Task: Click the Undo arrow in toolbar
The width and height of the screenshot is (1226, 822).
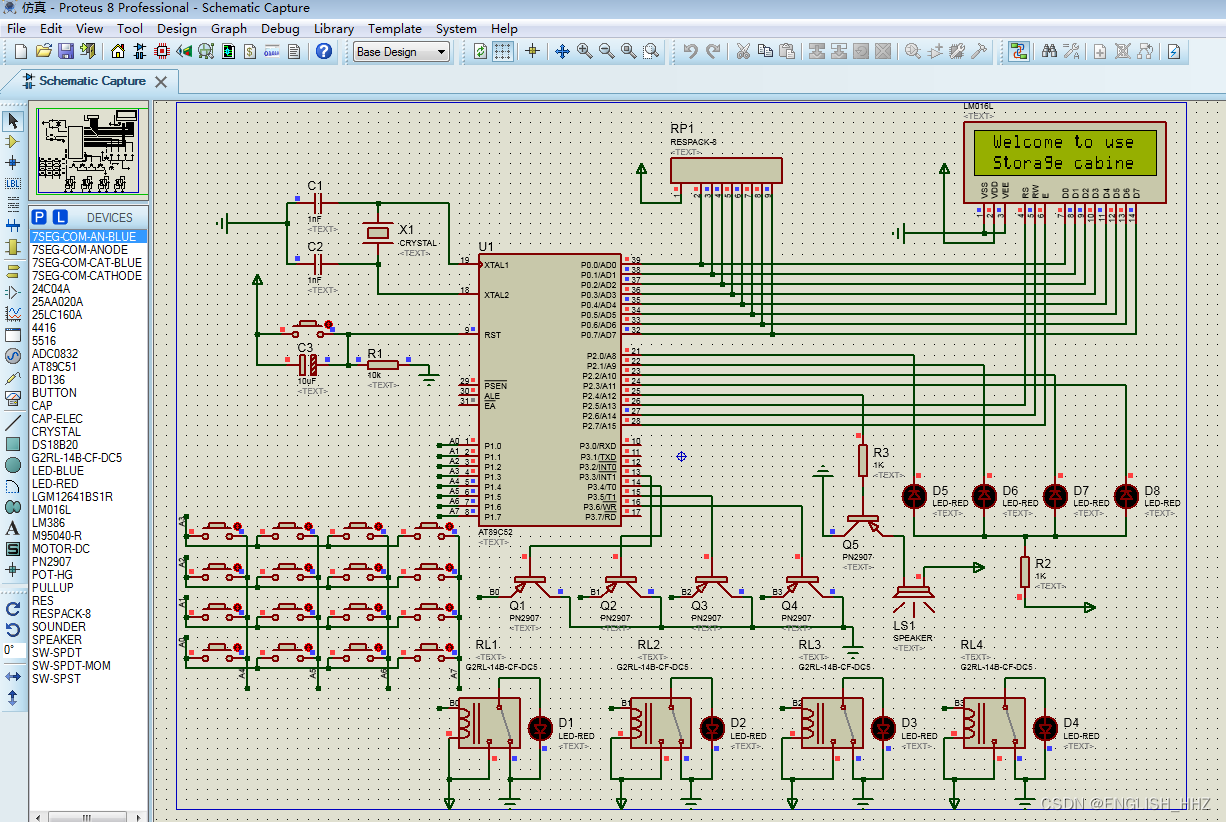Action: (690, 51)
